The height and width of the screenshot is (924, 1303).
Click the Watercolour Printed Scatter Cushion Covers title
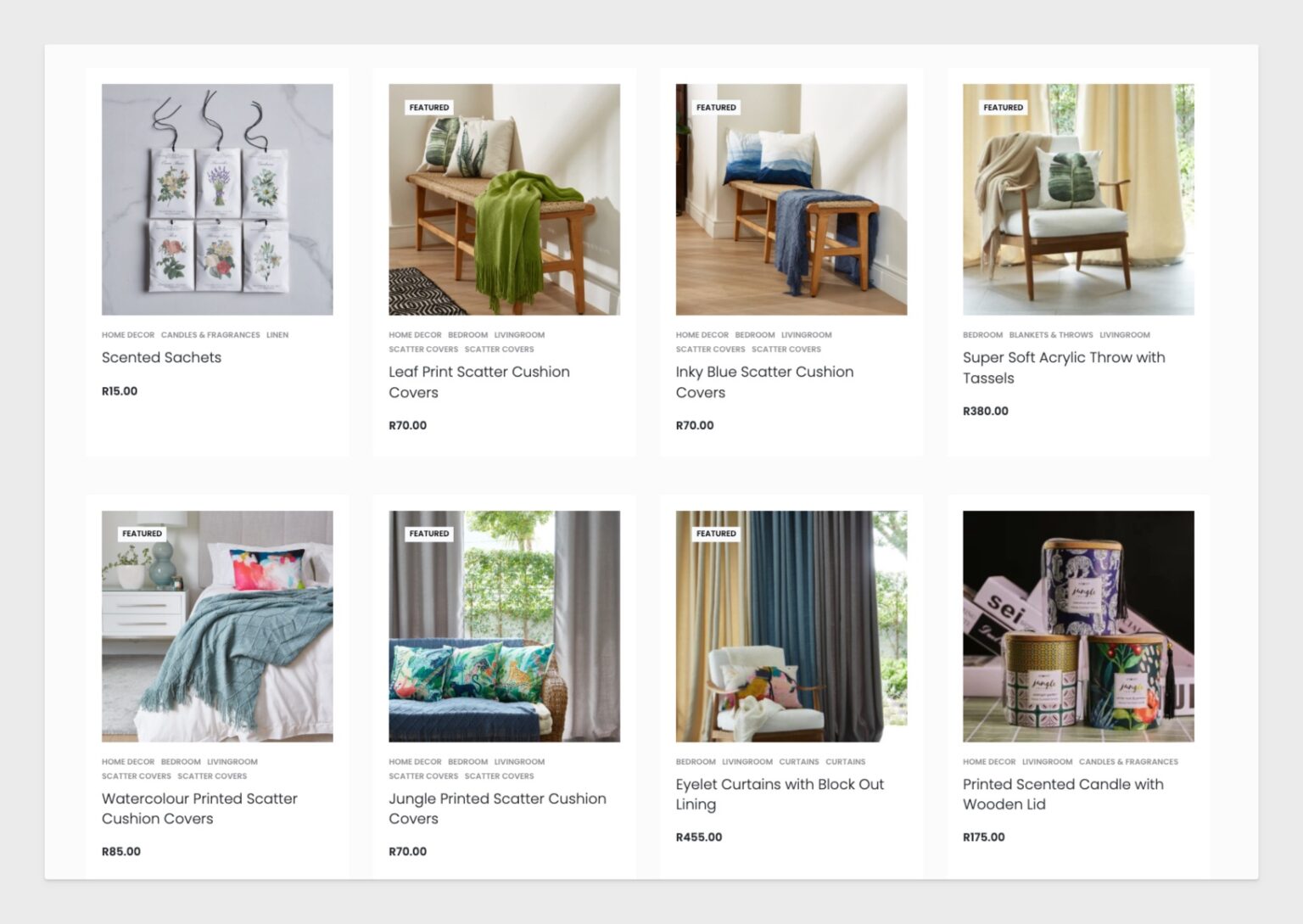(x=199, y=809)
